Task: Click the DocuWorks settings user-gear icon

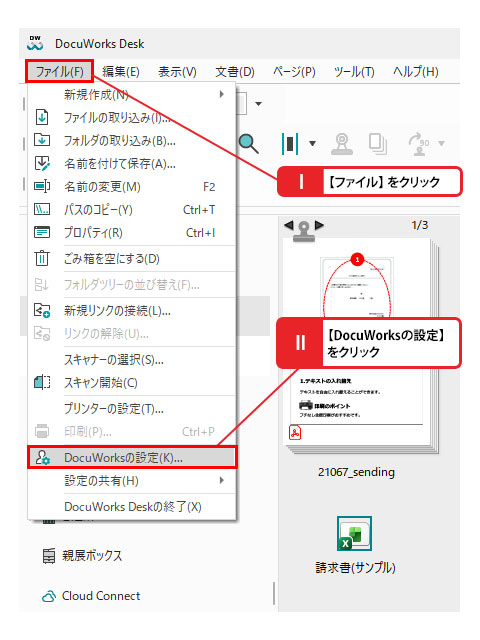Action: (x=42, y=457)
